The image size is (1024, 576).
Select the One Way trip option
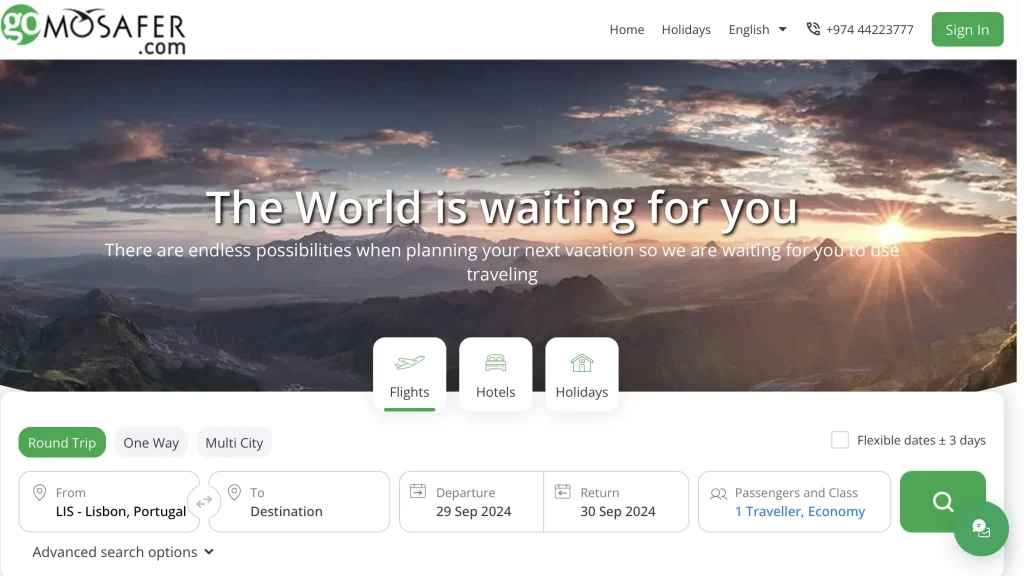click(x=151, y=443)
